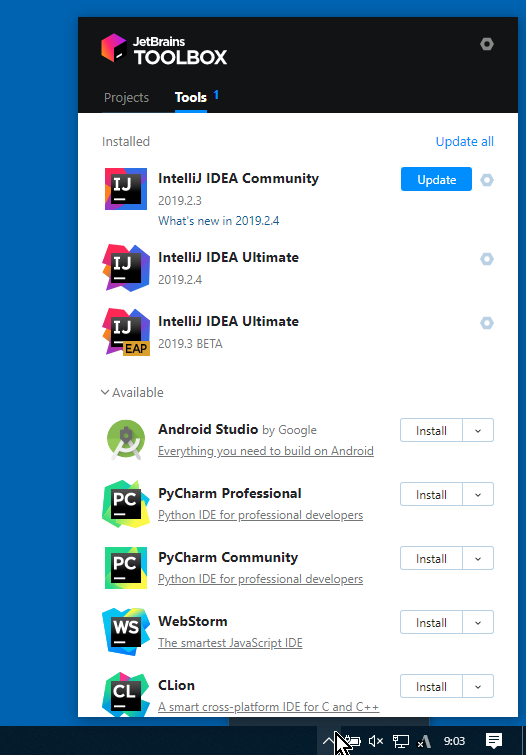Click the Tools tab update count badge
The width and height of the screenshot is (526, 755).
coord(216,94)
